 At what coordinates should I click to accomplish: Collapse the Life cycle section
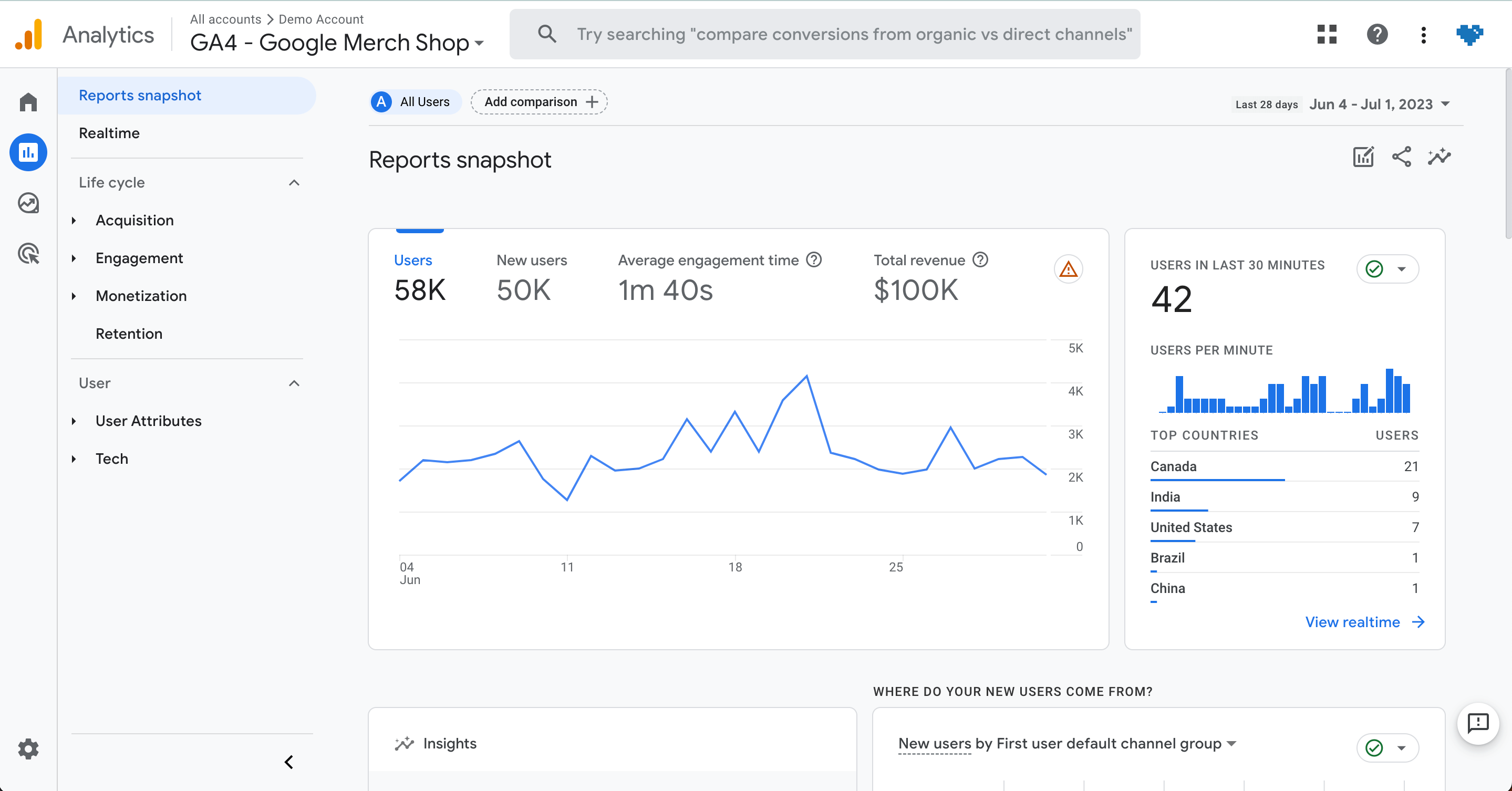tap(294, 182)
